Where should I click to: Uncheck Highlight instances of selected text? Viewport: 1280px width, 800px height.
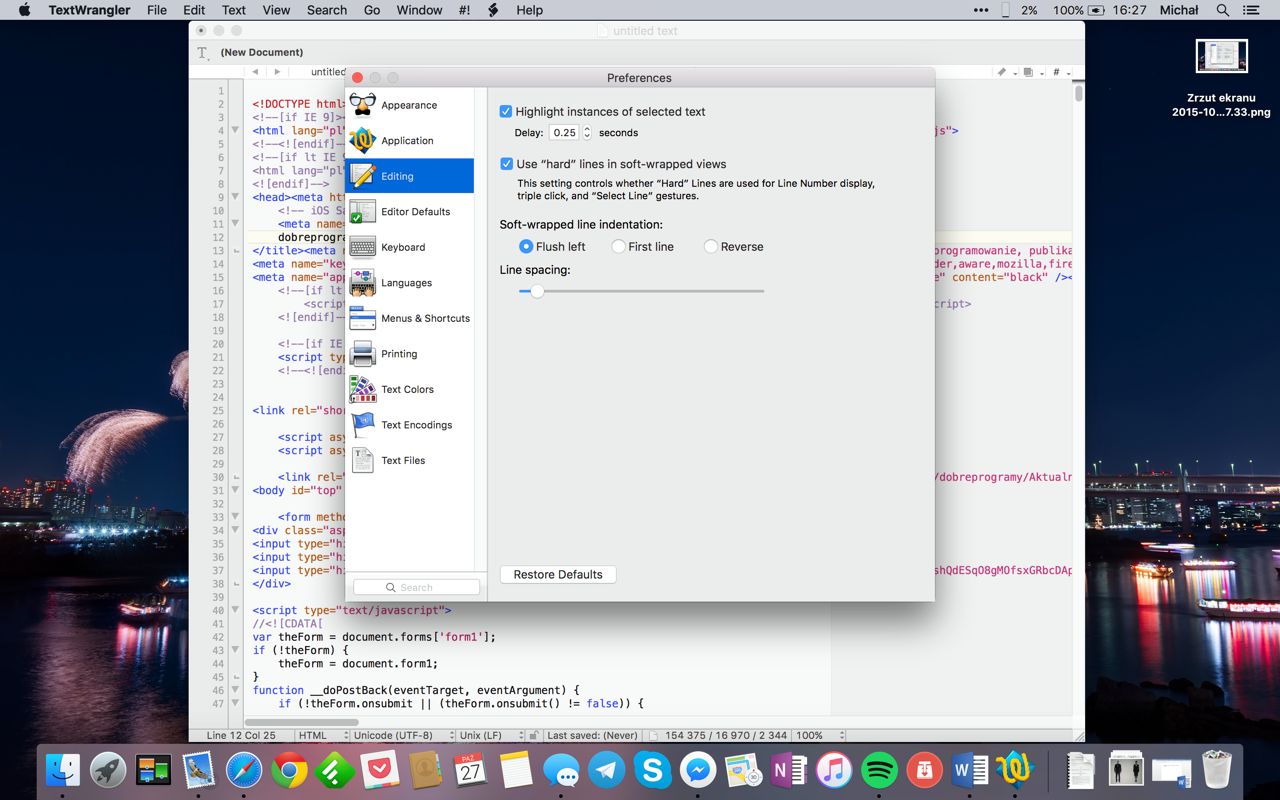[506, 112]
